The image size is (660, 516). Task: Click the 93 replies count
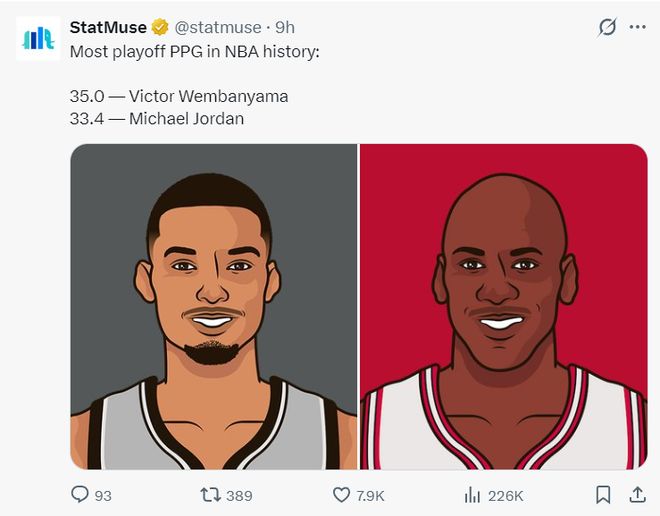pos(103,496)
